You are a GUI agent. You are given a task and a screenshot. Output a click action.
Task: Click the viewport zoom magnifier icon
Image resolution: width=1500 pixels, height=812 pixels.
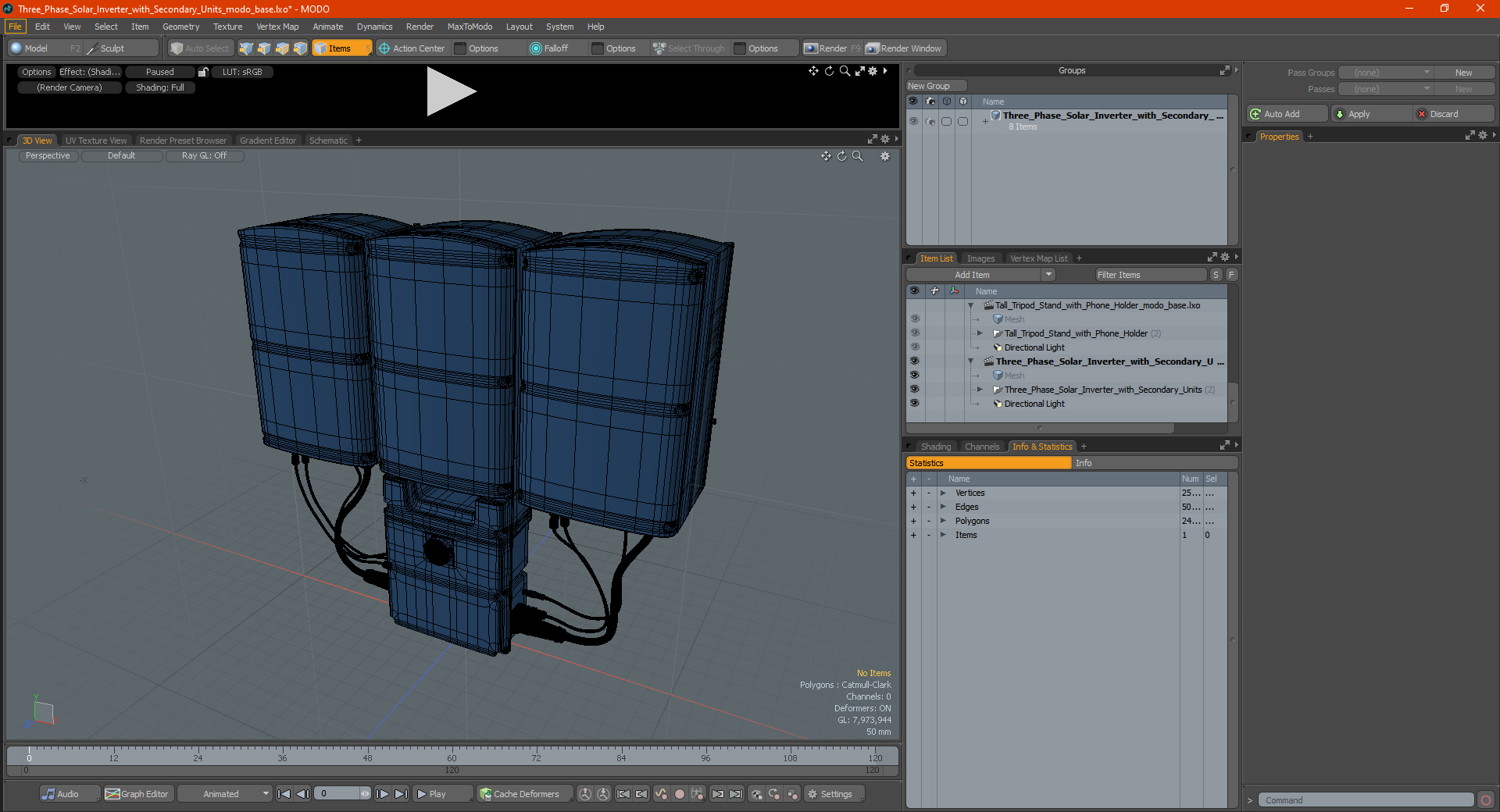click(x=857, y=156)
